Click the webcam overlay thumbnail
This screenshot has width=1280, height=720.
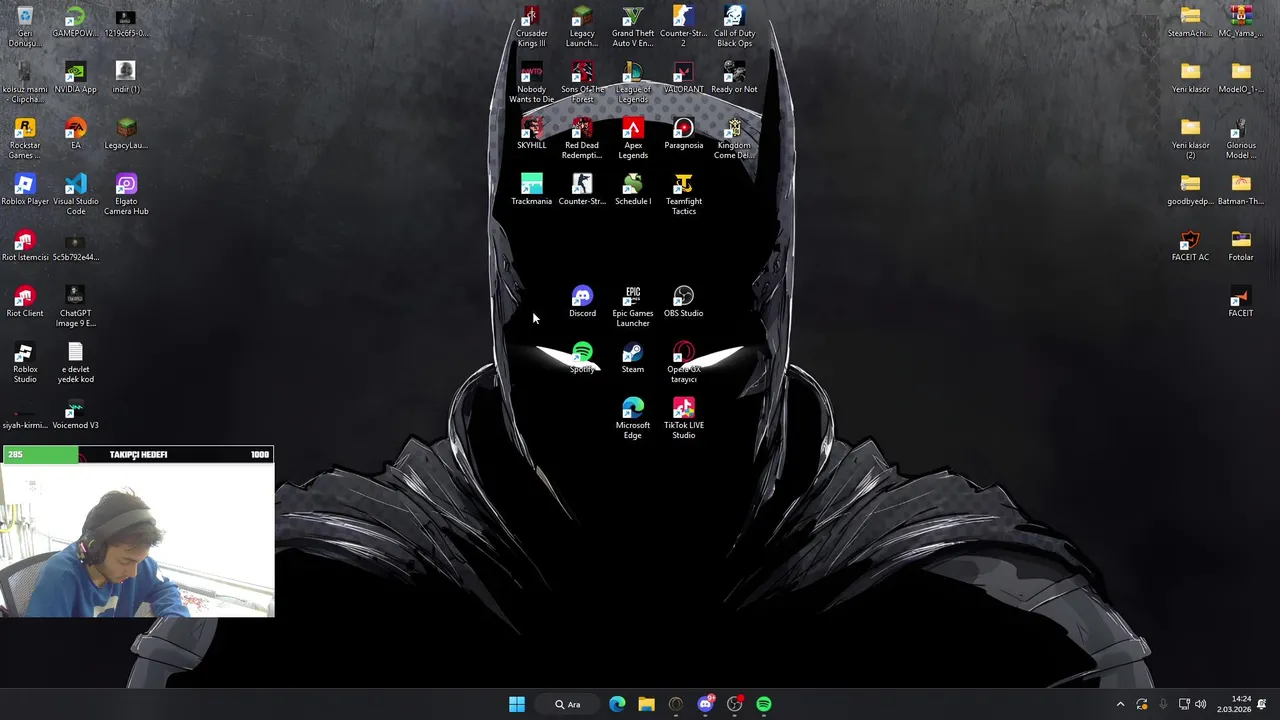[138, 540]
